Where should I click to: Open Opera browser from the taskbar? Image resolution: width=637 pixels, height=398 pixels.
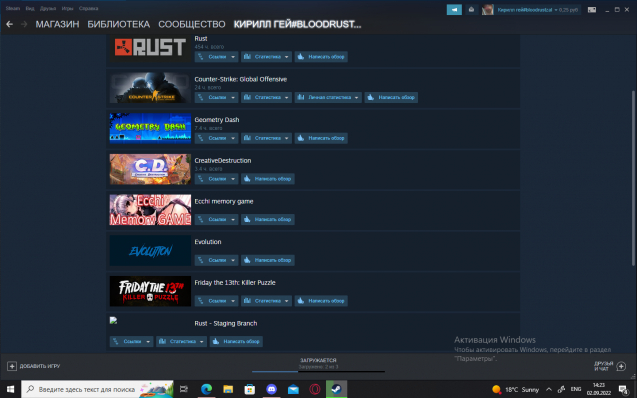click(314, 389)
